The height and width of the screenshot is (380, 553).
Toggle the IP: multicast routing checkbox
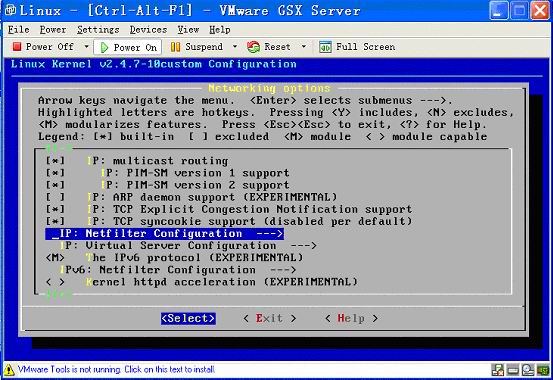point(55,161)
